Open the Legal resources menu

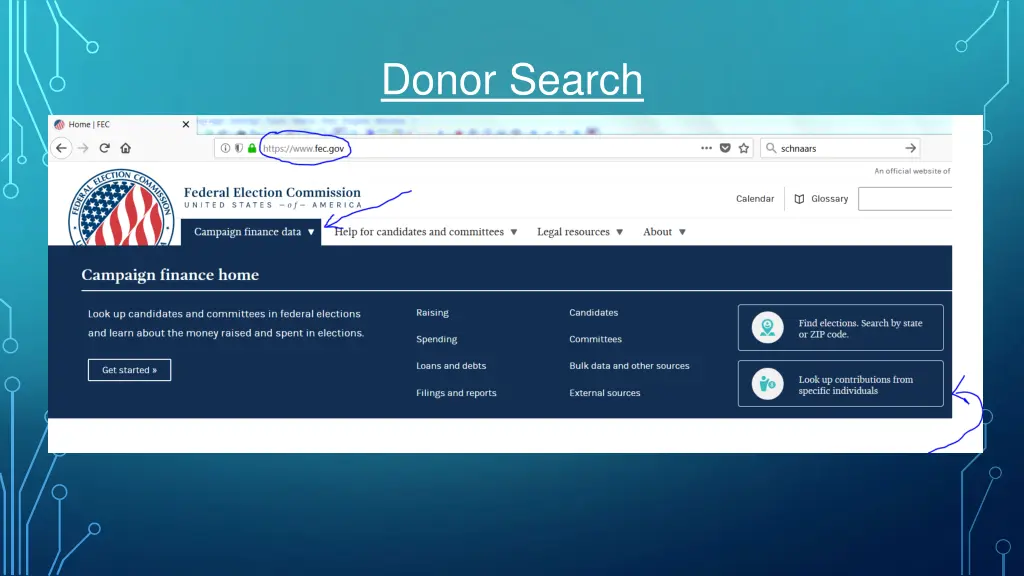[580, 232]
